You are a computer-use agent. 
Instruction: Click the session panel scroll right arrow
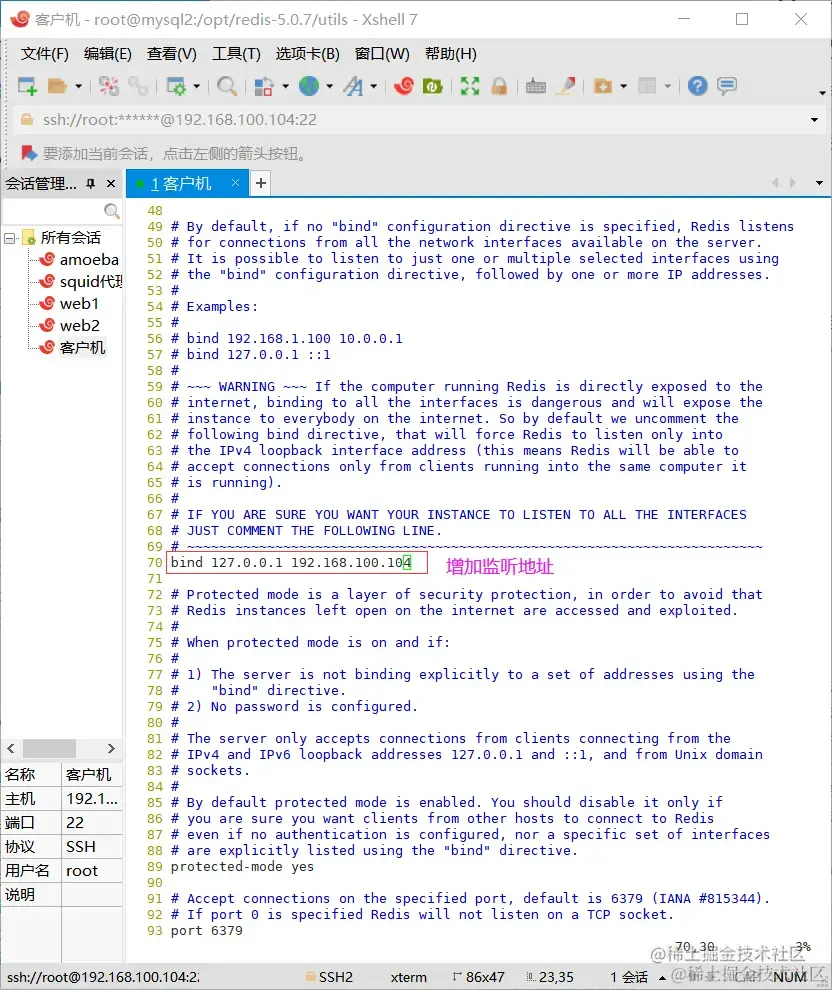[111, 748]
